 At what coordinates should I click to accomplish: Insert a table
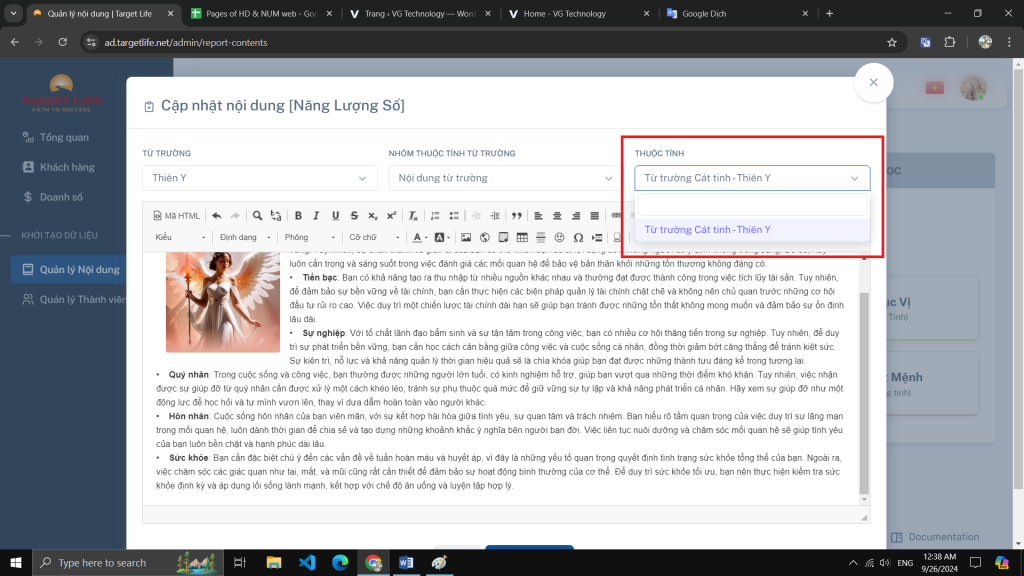[522, 237]
